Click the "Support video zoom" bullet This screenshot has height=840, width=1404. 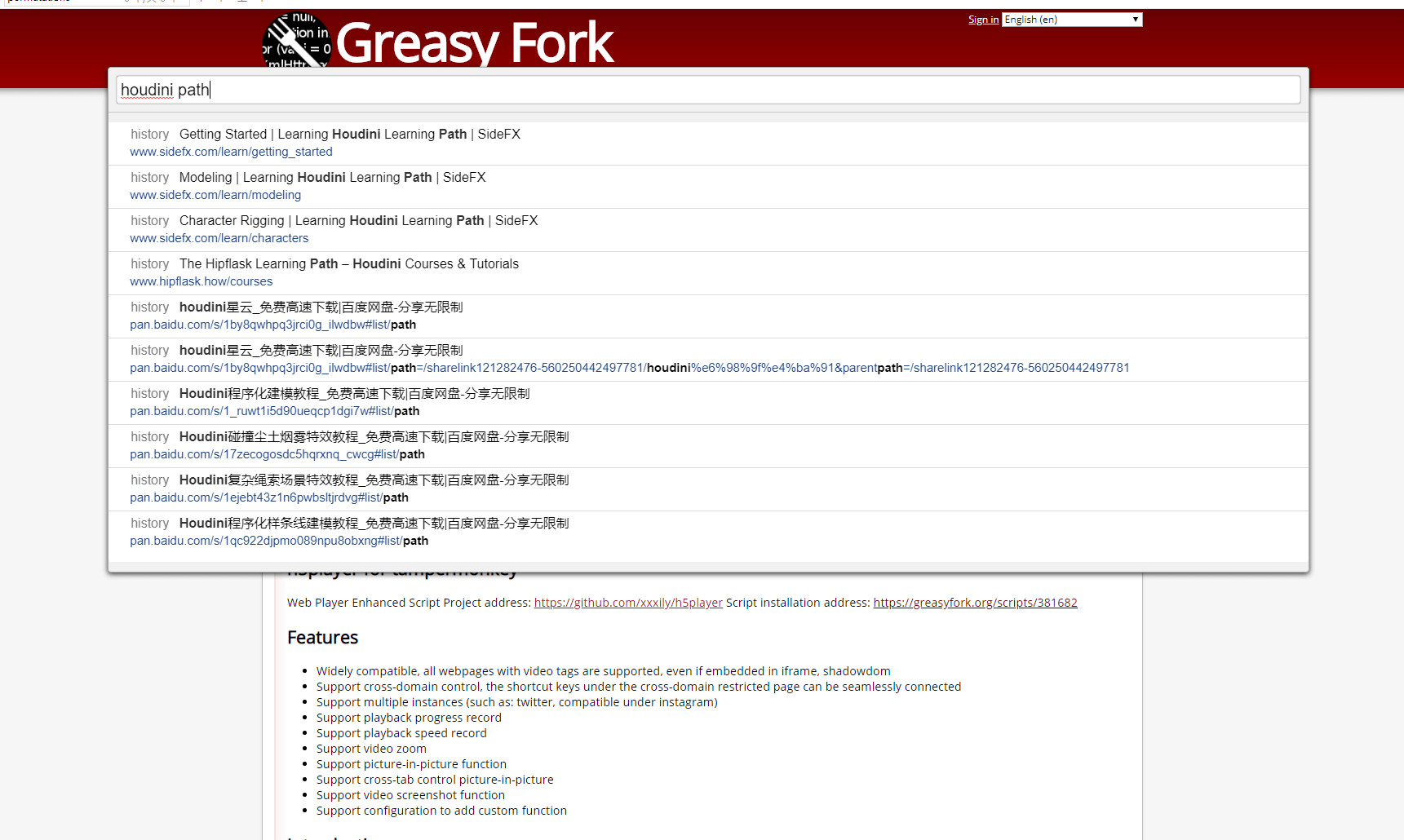pyautogui.click(x=371, y=749)
